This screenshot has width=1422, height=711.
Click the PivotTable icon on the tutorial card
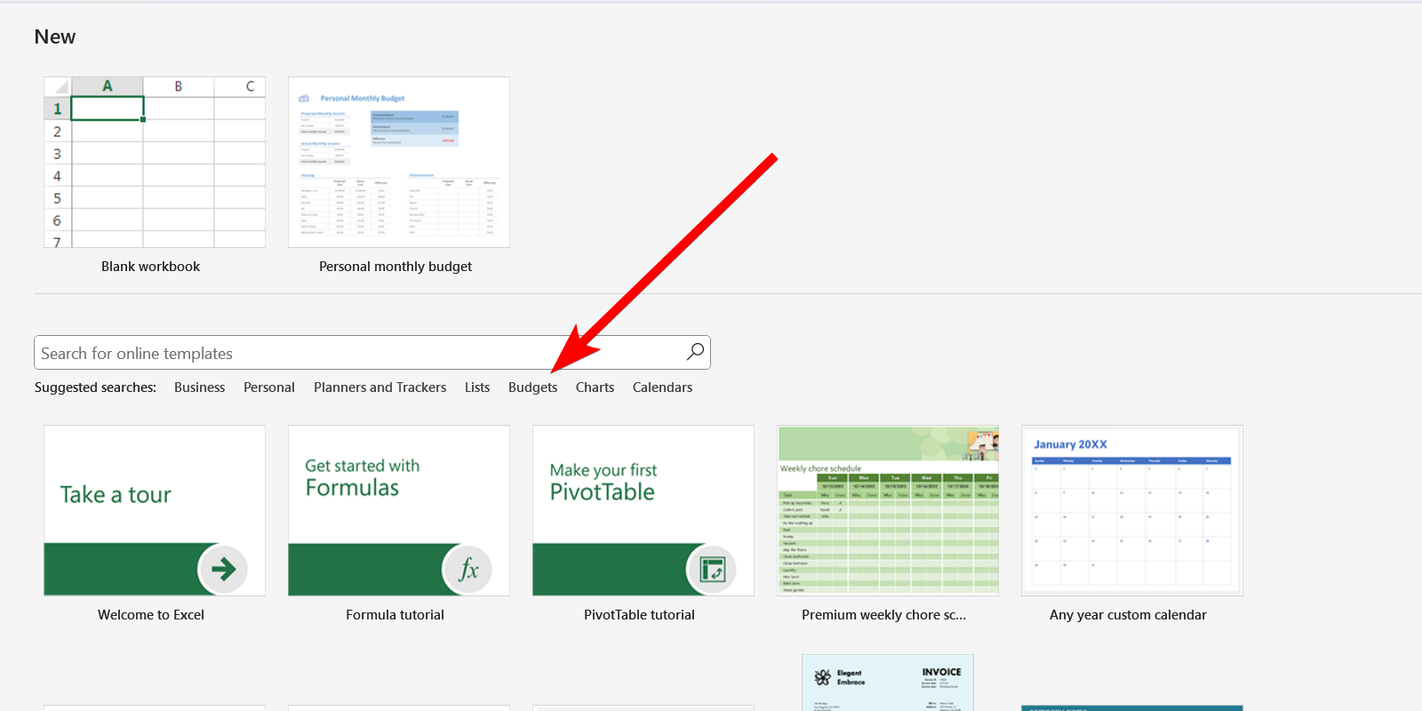(711, 569)
